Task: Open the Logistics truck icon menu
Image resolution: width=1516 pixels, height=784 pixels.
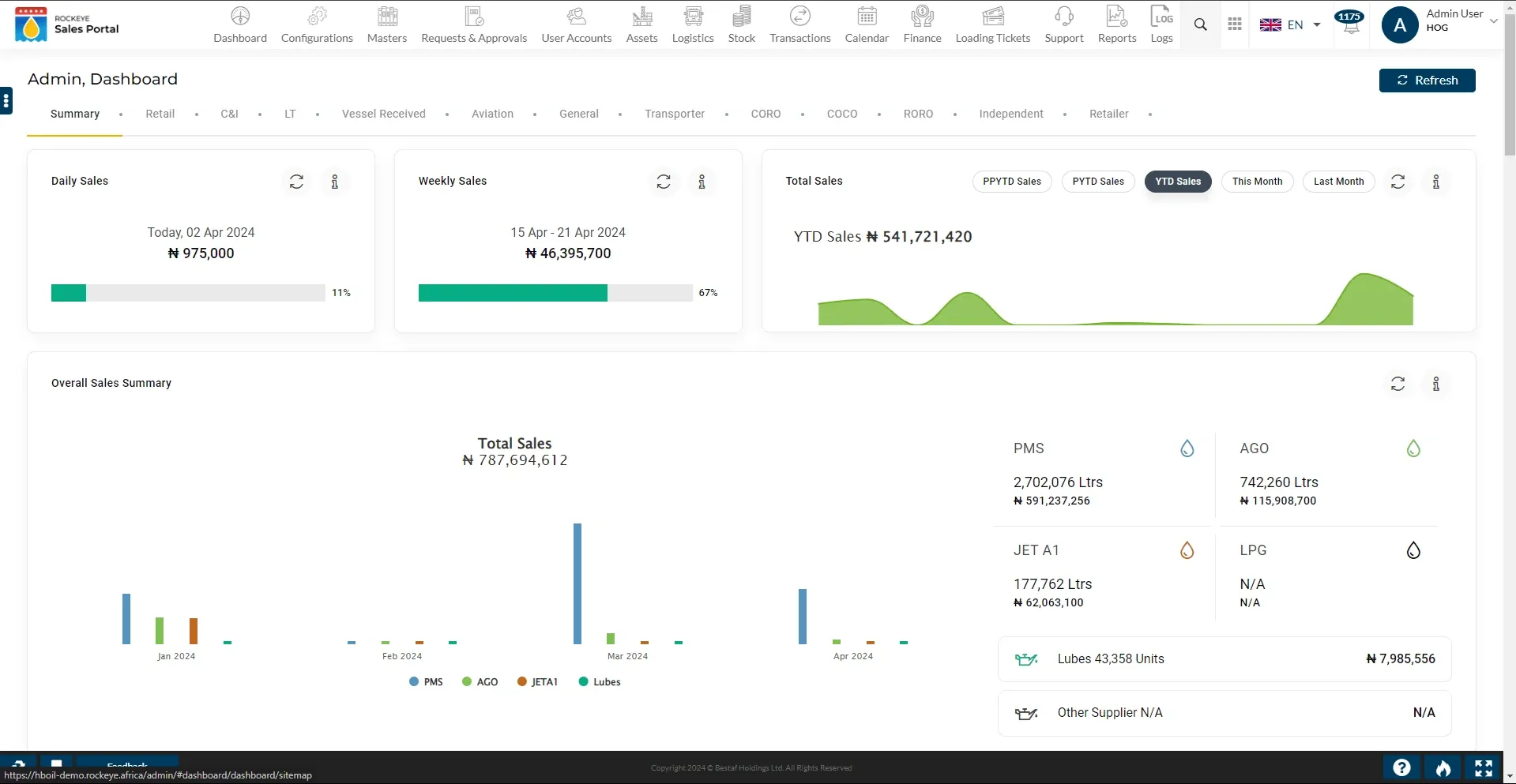Action: click(693, 24)
